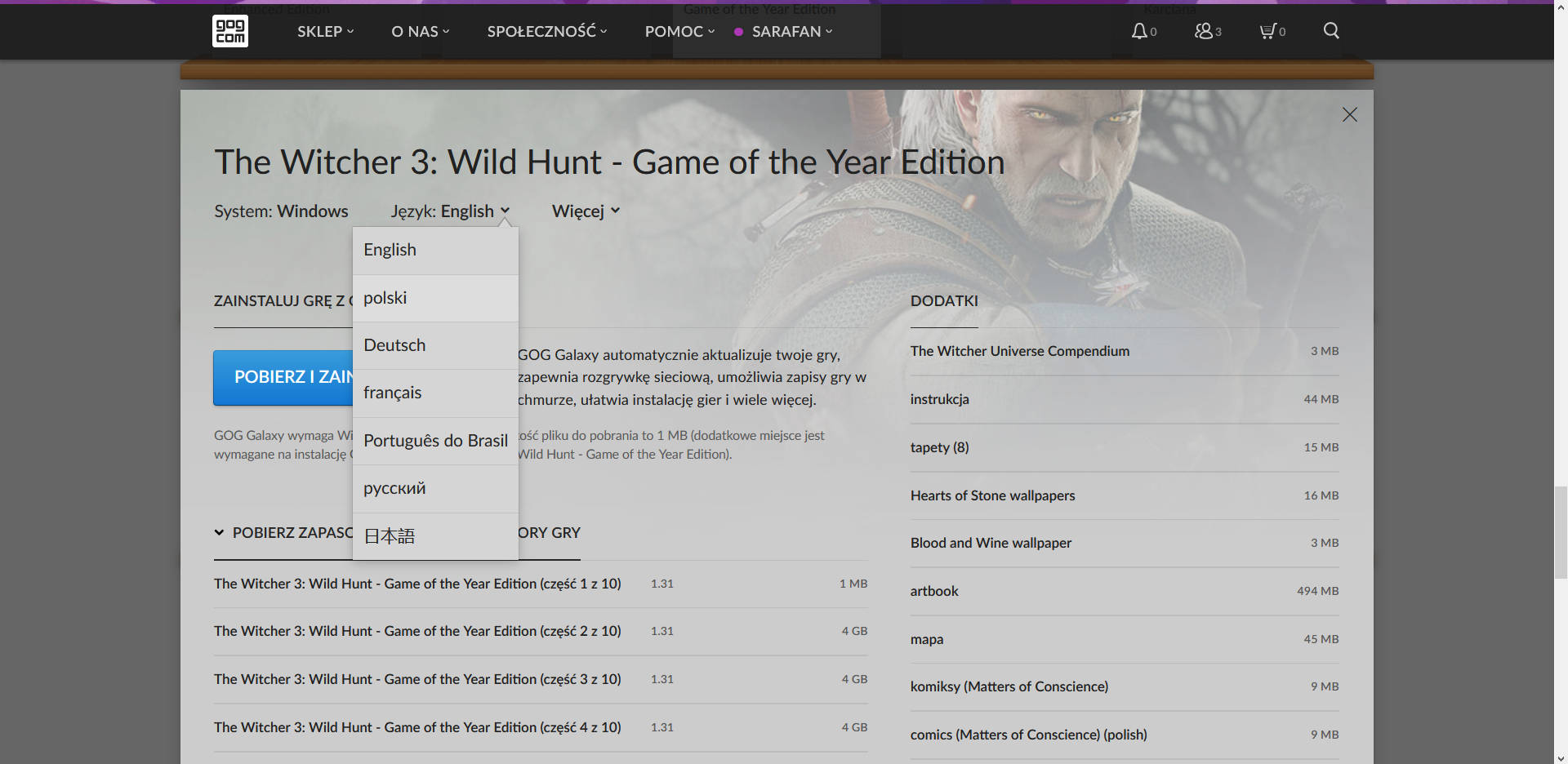This screenshot has width=1568, height=764.
Task: Open the shopping cart icon
Action: [1272, 31]
